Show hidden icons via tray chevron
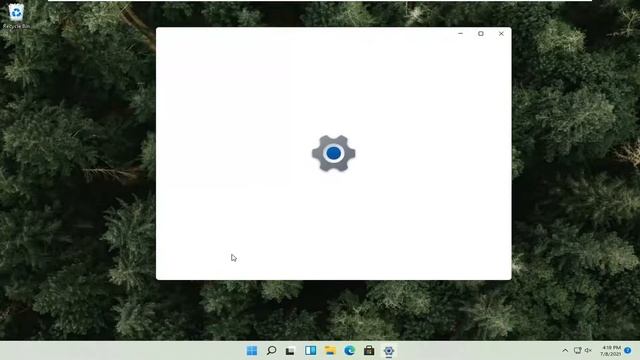 pyautogui.click(x=565, y=351)
